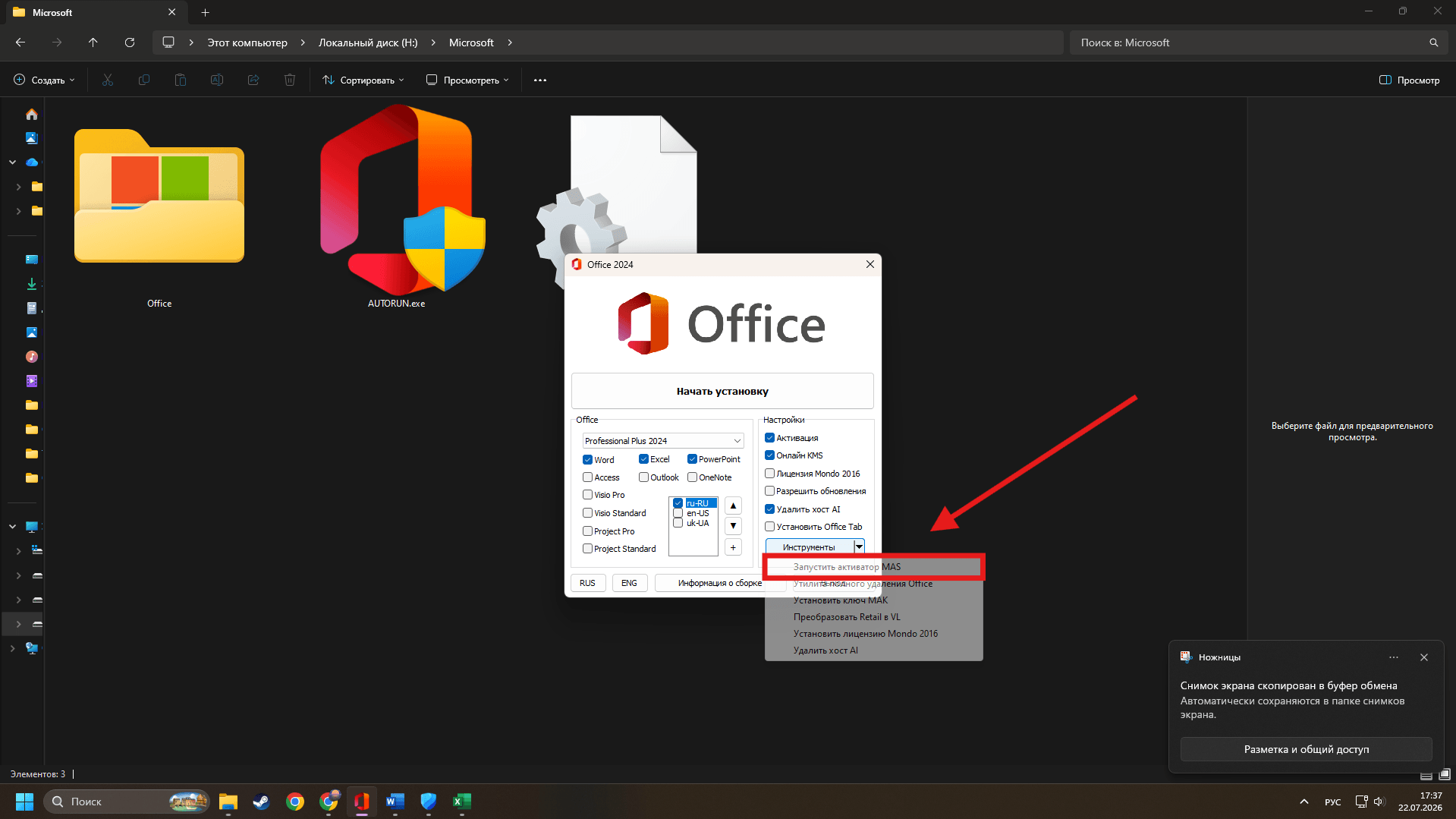Uncheck the PowerPoint checkbox

pos(692,459)
